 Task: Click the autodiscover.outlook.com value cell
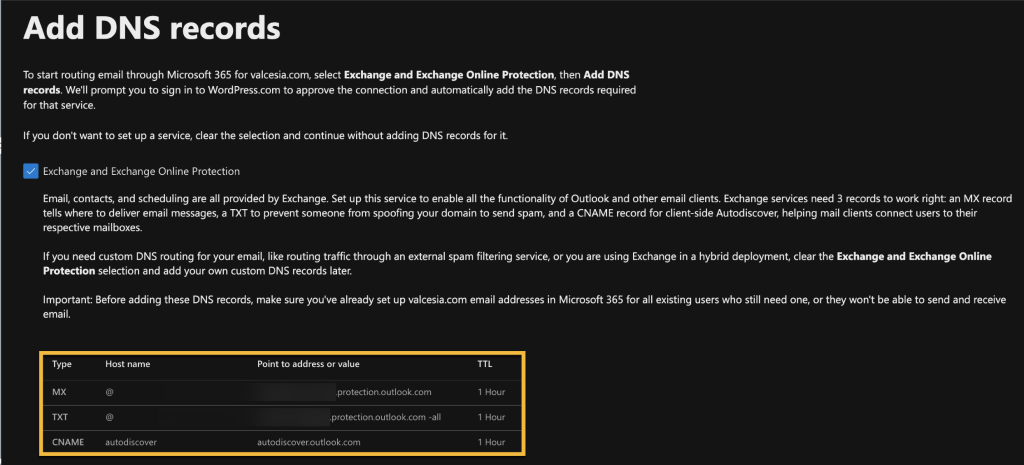coord(308,441)
